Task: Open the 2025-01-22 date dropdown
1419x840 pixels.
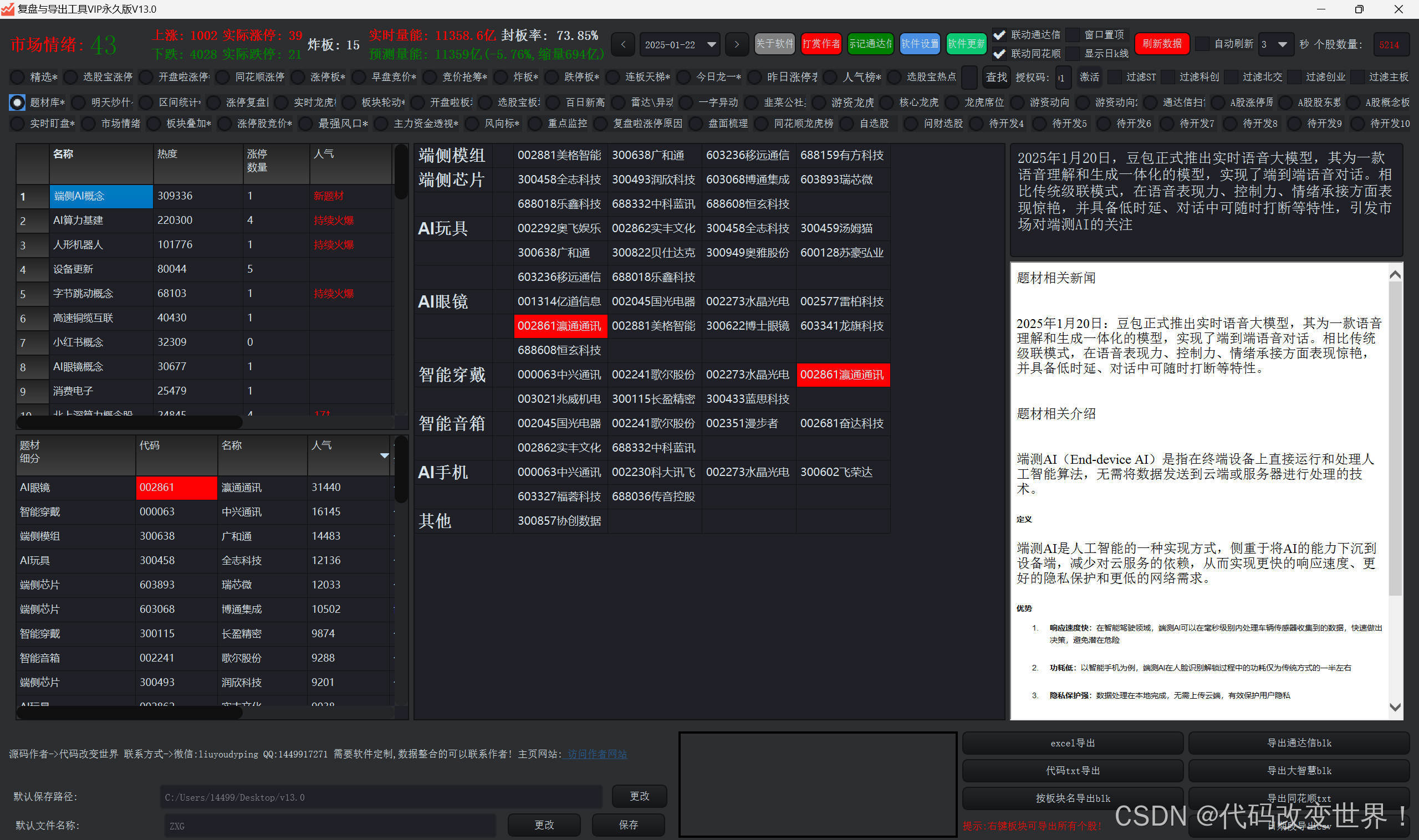Action: (712, 44)
